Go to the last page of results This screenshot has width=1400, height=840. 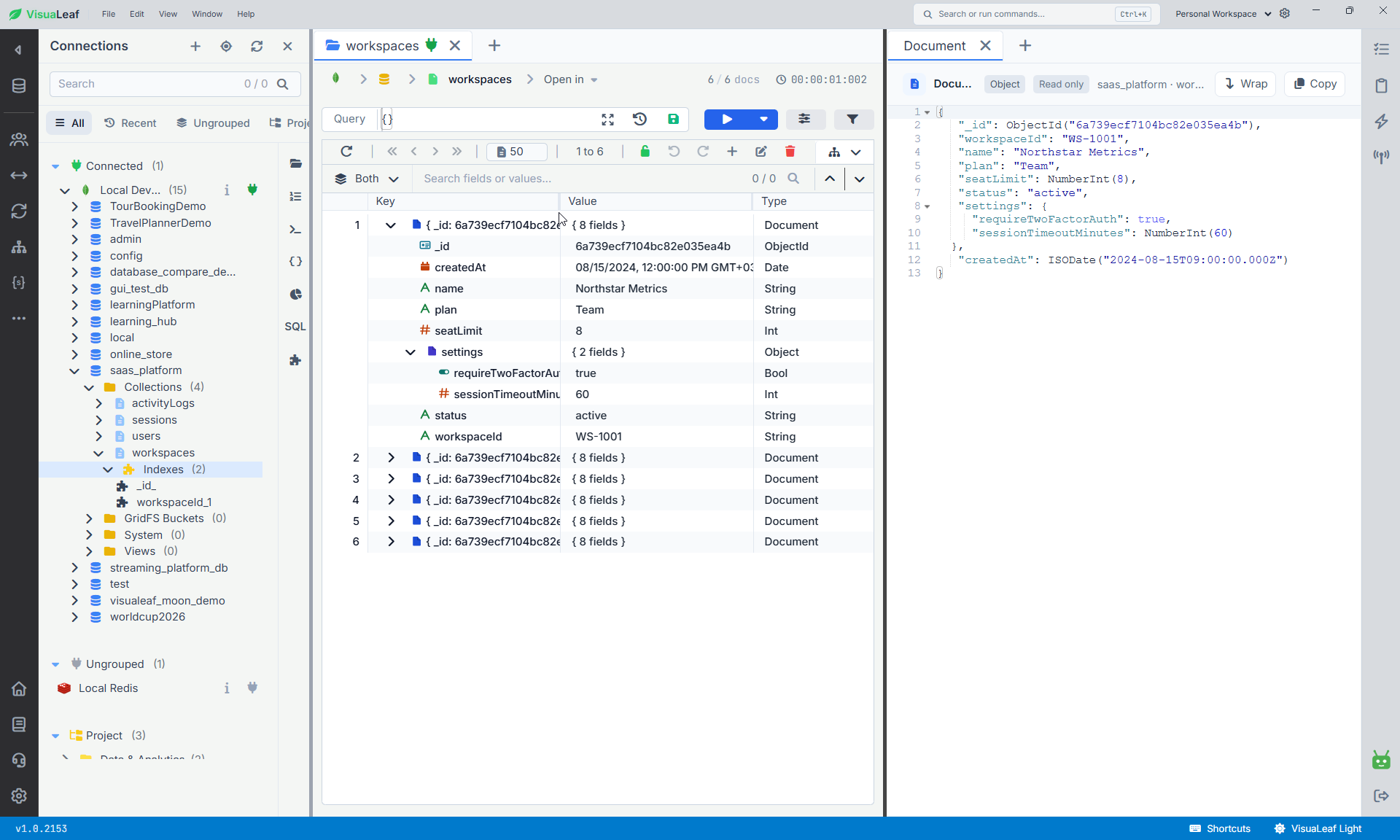pyautogui.click(x=456, y=152)
